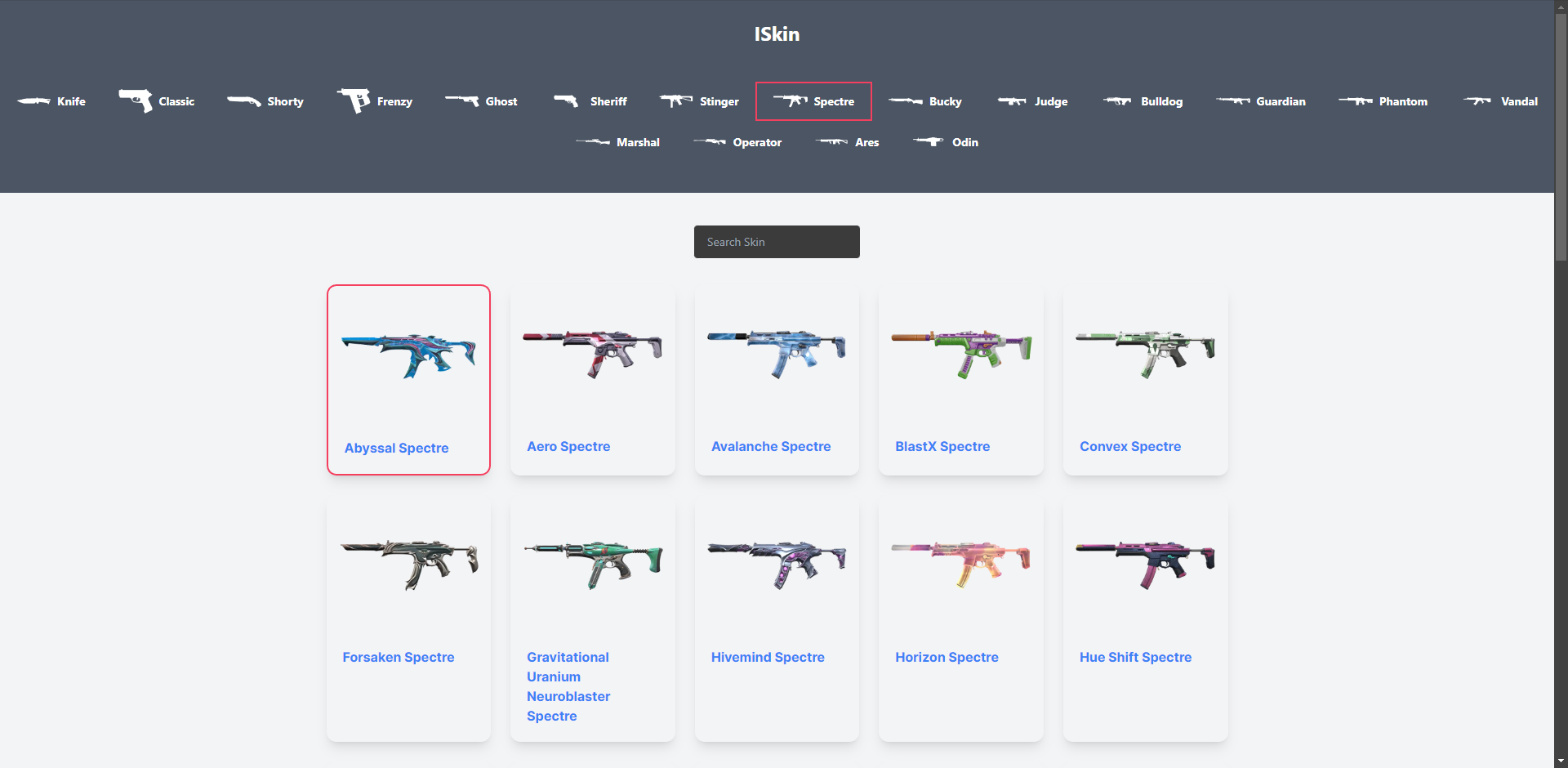The width and height of the screenshot is (1568, 768).
Task: Open the Marshal label text
Action: pos(638,142)
